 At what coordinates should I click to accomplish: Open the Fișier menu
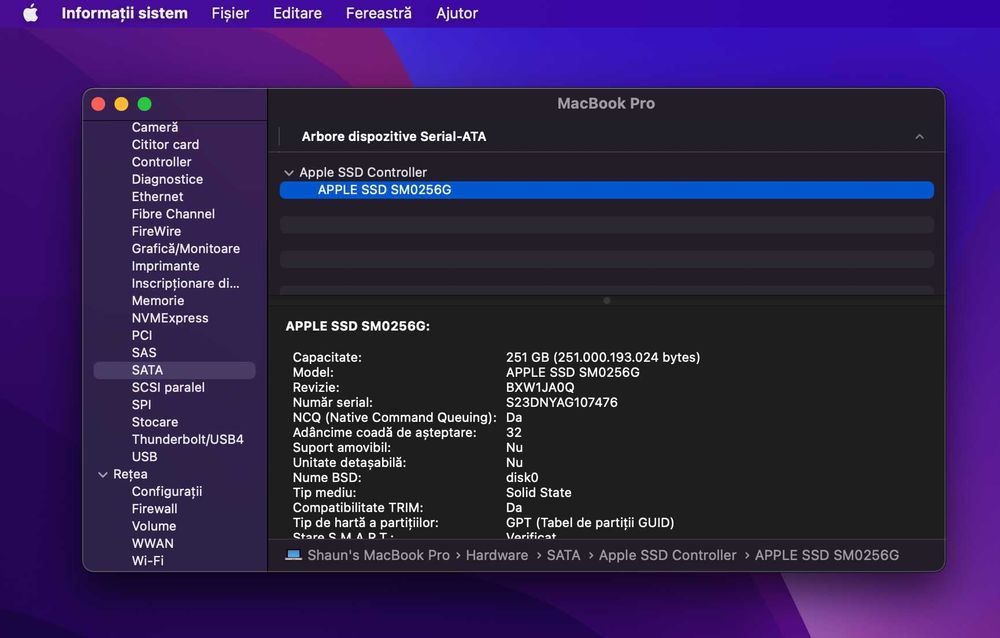pyautogui.click(x=230, y=13)
